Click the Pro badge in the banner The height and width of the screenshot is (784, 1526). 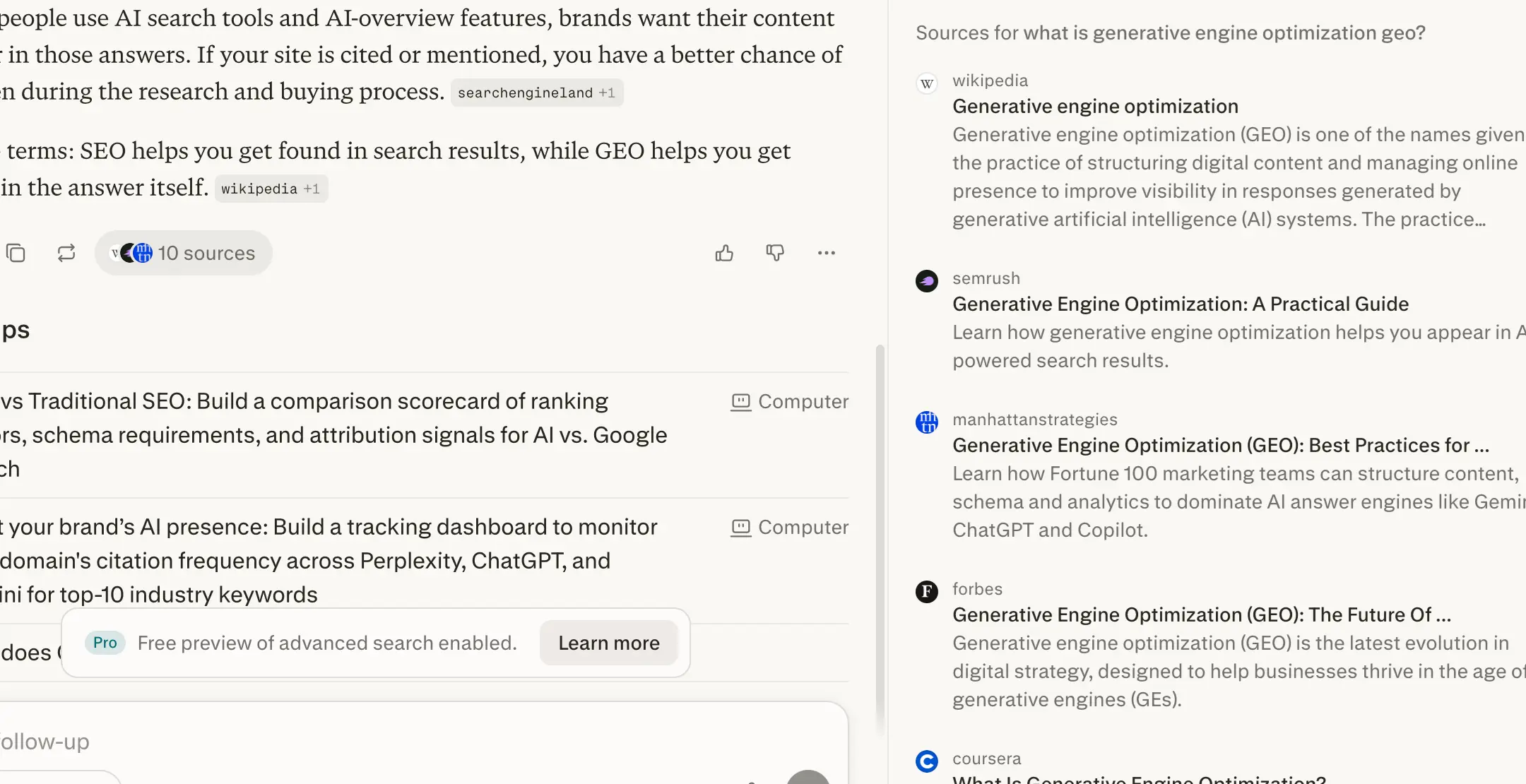click(x=105, y=643)
